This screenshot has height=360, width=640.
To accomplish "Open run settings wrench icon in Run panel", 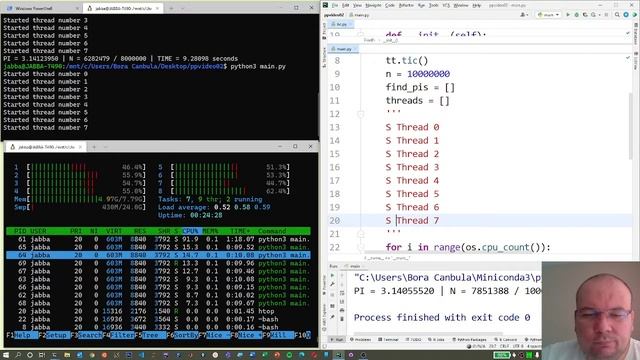I will point(332,284).
